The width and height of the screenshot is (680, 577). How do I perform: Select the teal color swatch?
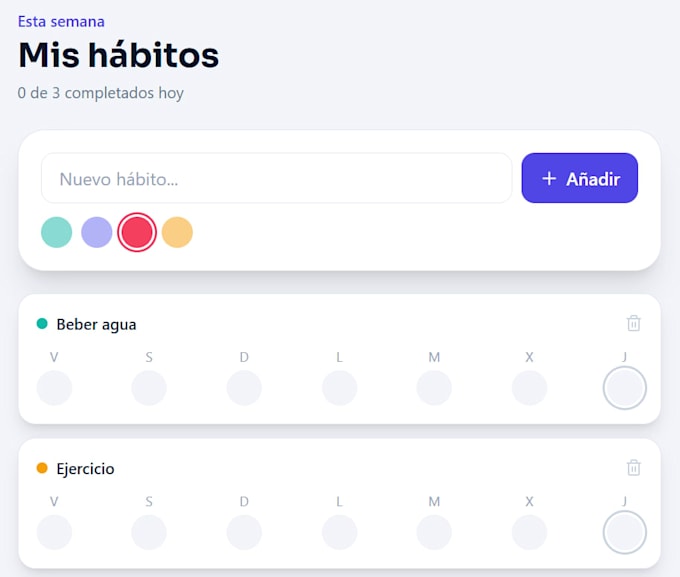click(56, 232)
